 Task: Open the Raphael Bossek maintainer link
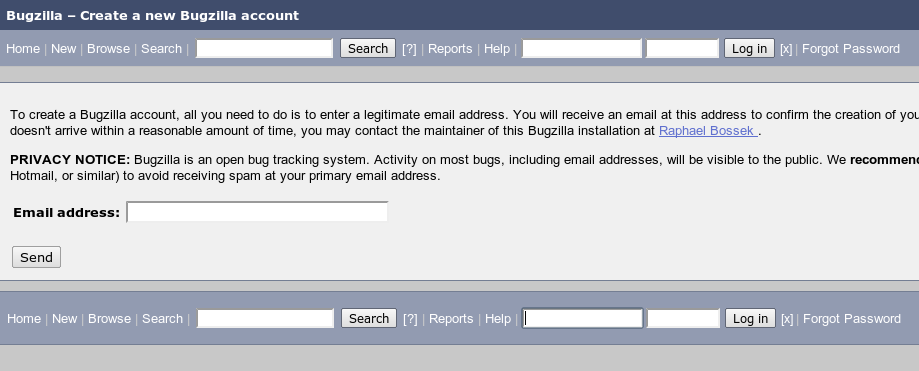click(x=709, y=131)
